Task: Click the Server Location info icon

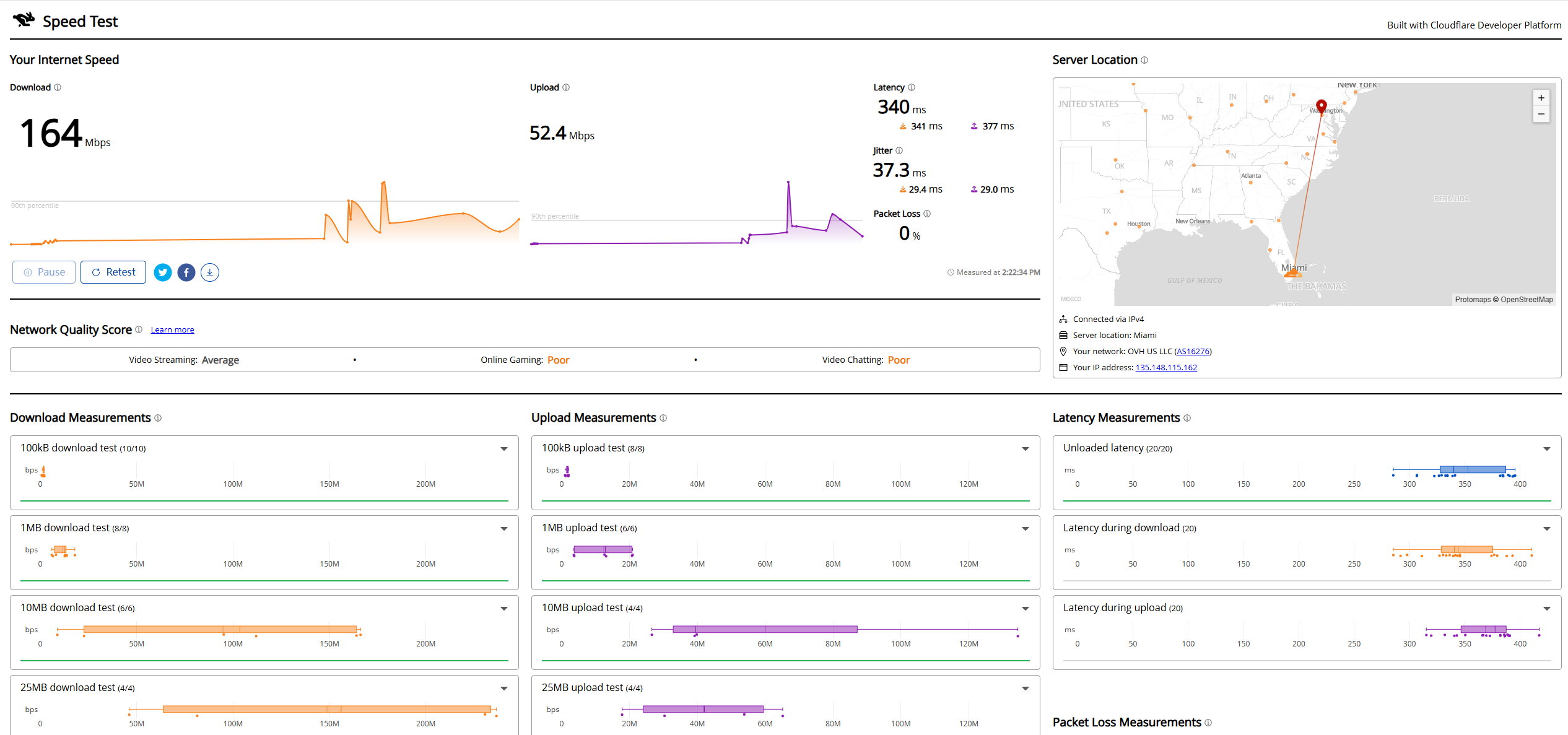Action: point(1144,60)
